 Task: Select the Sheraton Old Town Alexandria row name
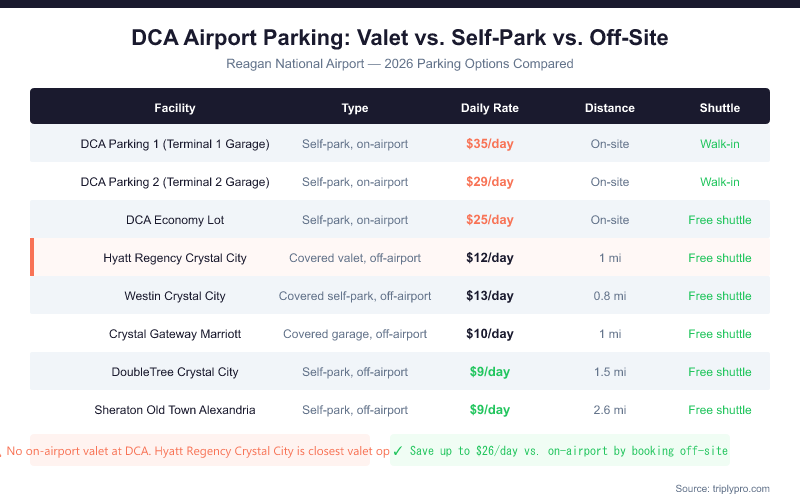tap(175, 410)
